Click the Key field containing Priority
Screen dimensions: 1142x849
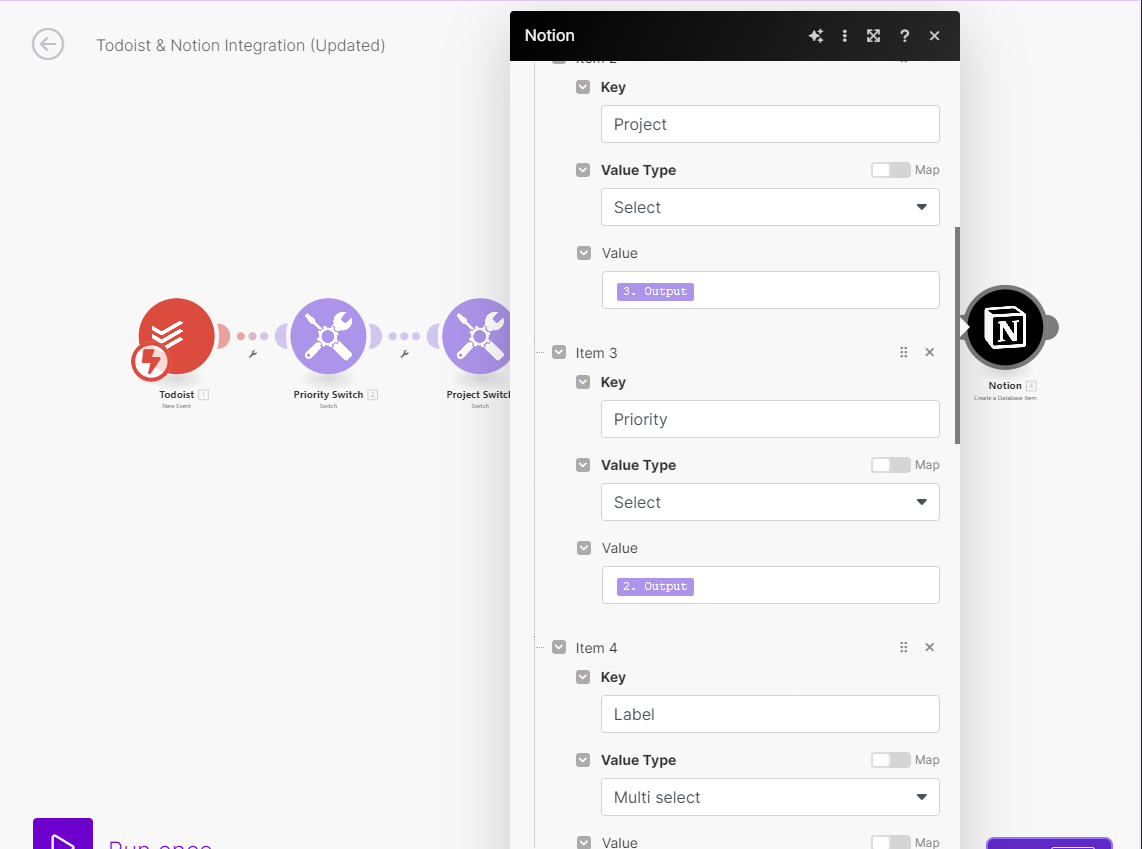(x=770, y=419)
